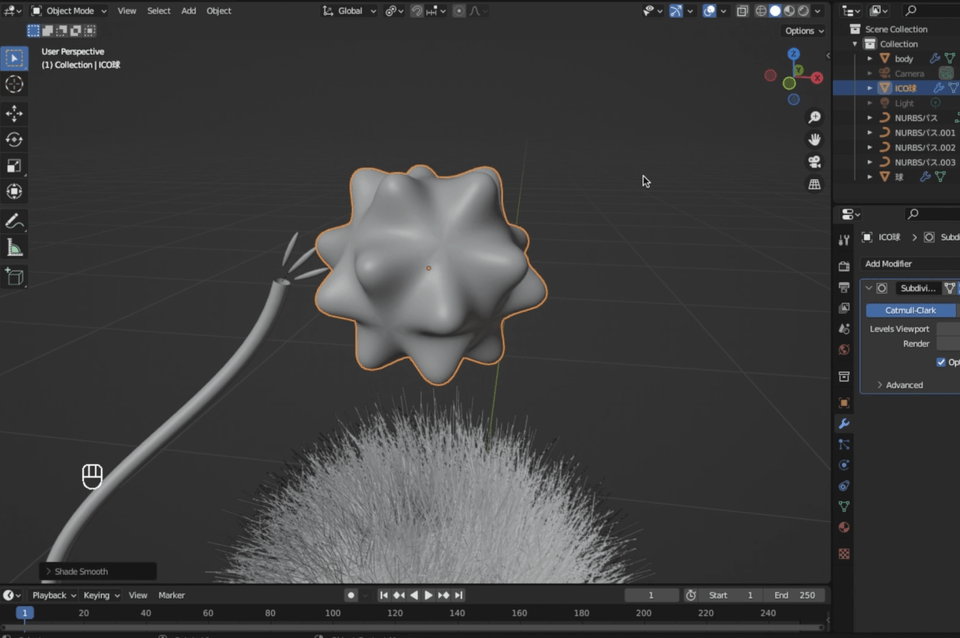Viewport: 960px width, 638px height.
Task: Expand the body object in outliner
Action: click(x=870, y=59)
